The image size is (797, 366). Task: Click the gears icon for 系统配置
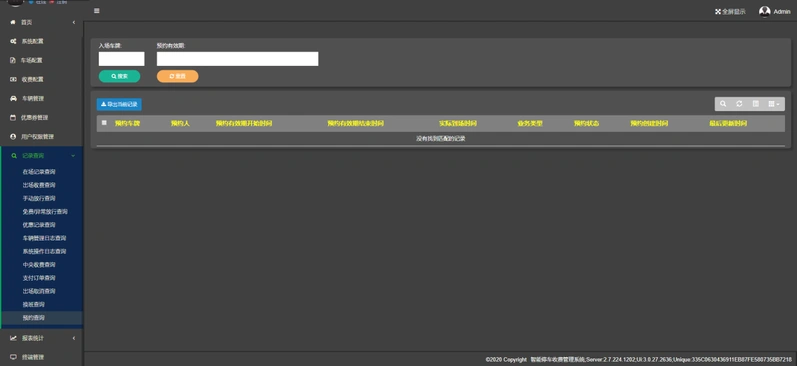click(x=13, y=41)
